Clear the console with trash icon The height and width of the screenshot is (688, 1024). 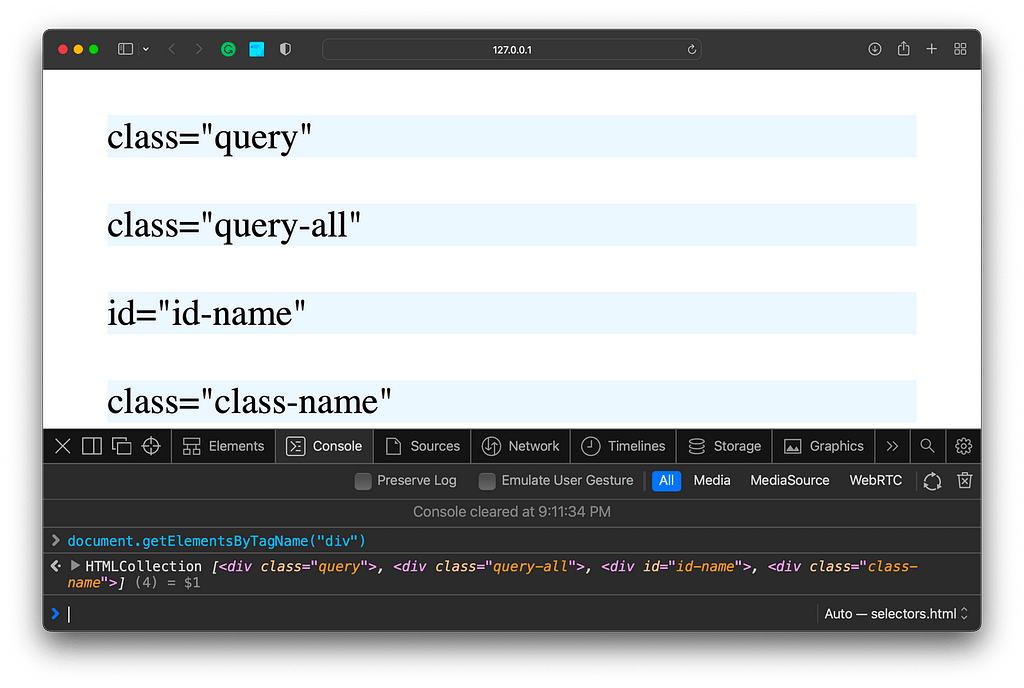[x=964, y=481]
